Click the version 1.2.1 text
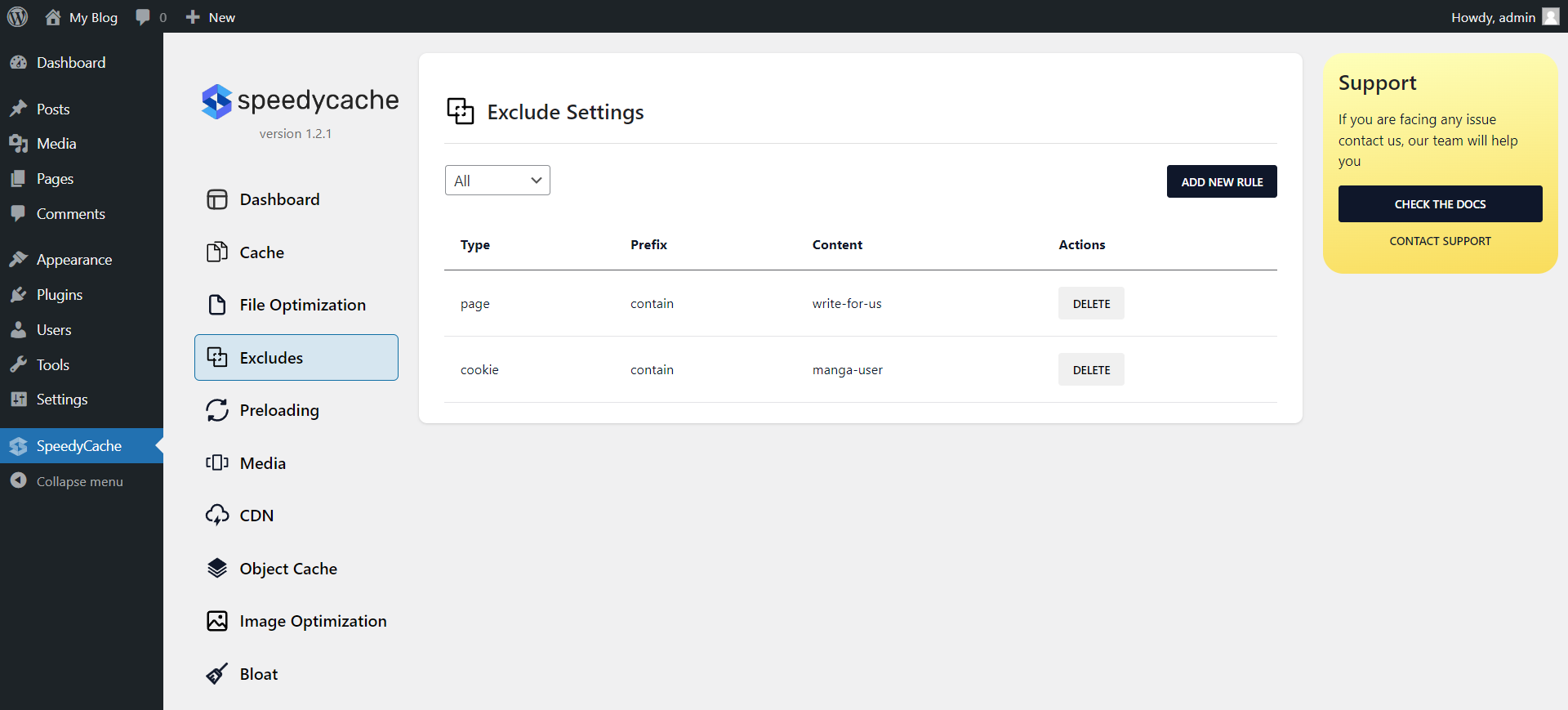 coord(296,134)
